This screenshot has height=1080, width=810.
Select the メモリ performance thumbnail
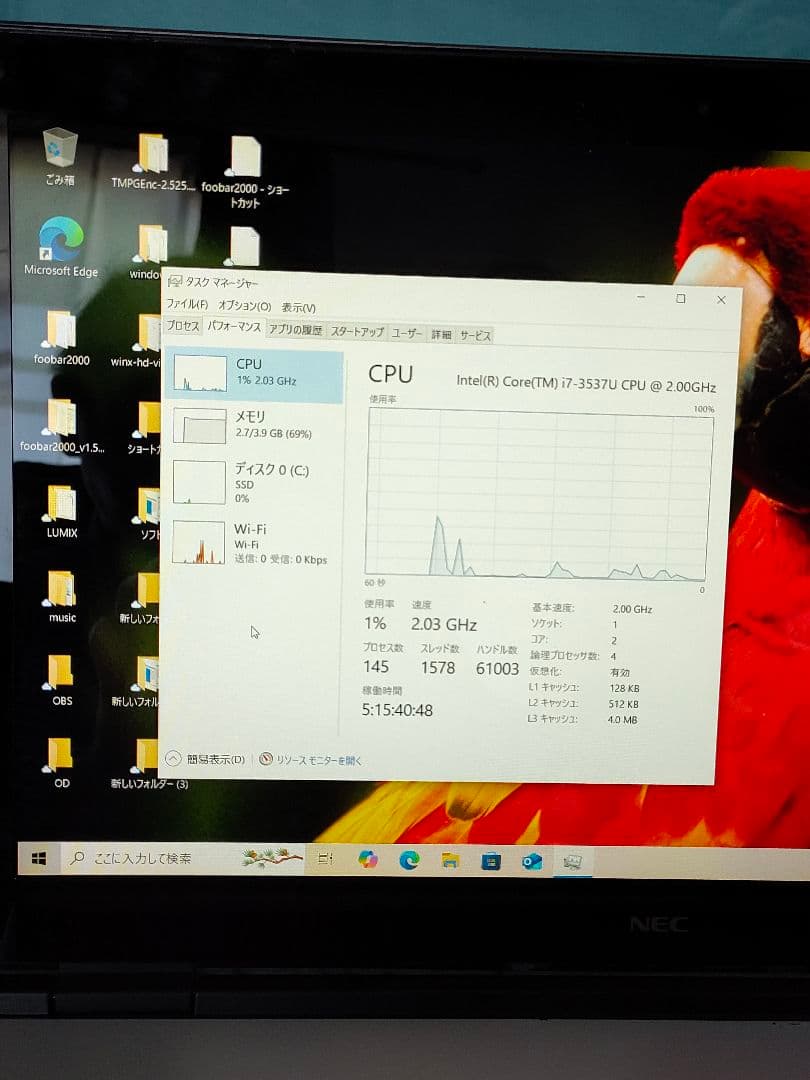253,425
